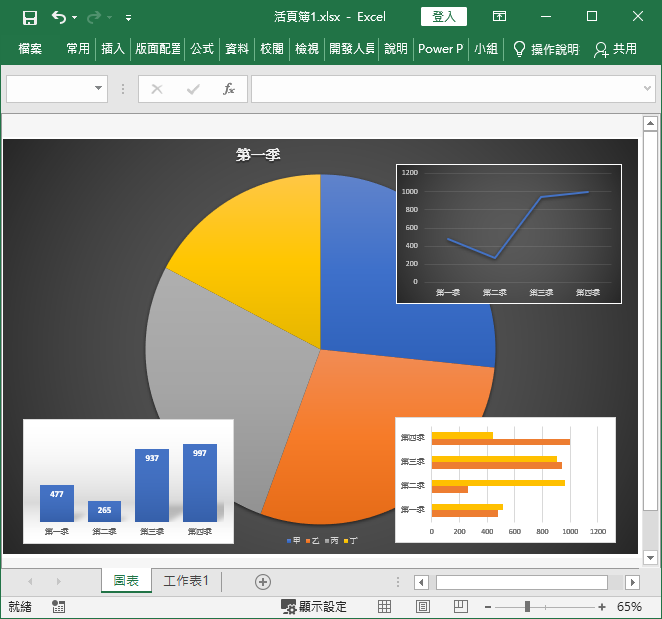The image size is (662, 619).
Task: Open the Undo history dropdown arrow
Action: [x=75, y=17]
